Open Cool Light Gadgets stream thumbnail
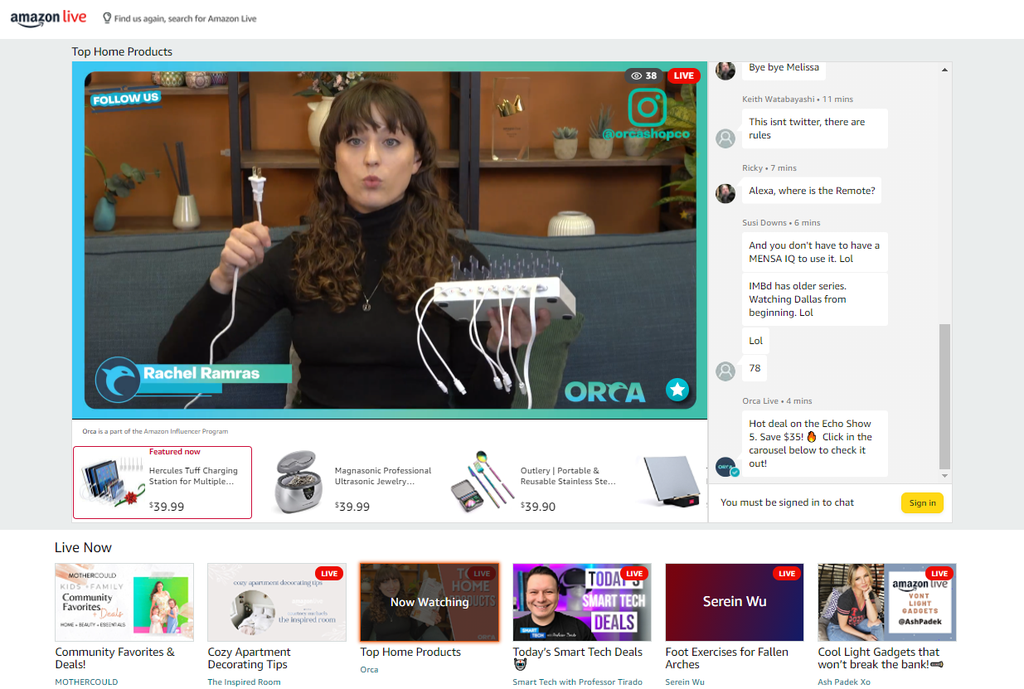Screen dimensions: 1024x689 pyautogui.click(x=887, y=602)
